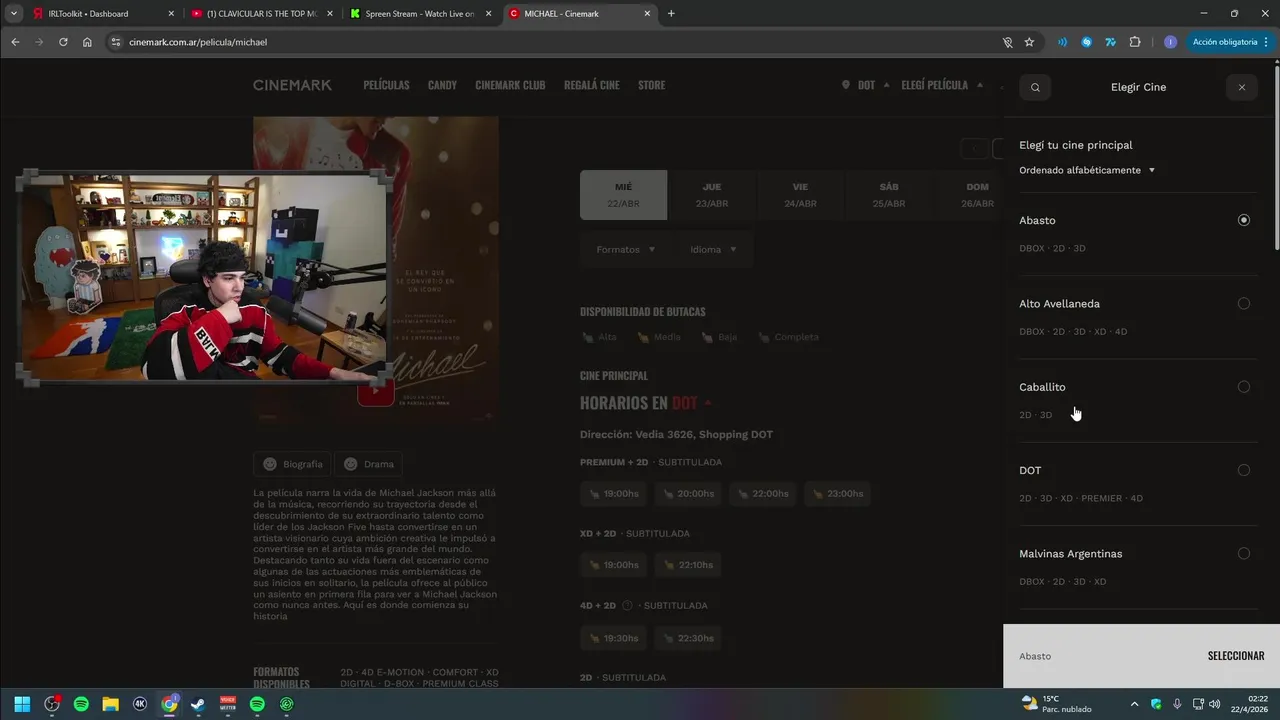This screenshot has height=720, width=1280.
Task: Pick the Premium 23:00hs showtime
Action: click(837, 493)
